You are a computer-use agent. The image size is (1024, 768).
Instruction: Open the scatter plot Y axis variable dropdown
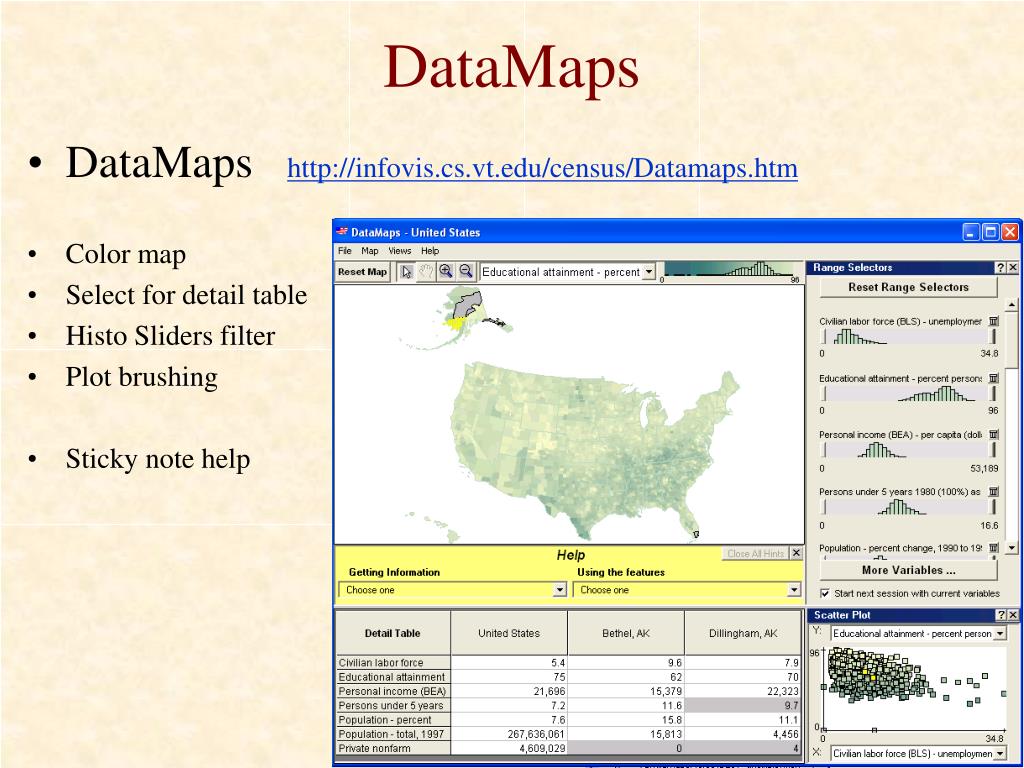(x=918, y=633)
